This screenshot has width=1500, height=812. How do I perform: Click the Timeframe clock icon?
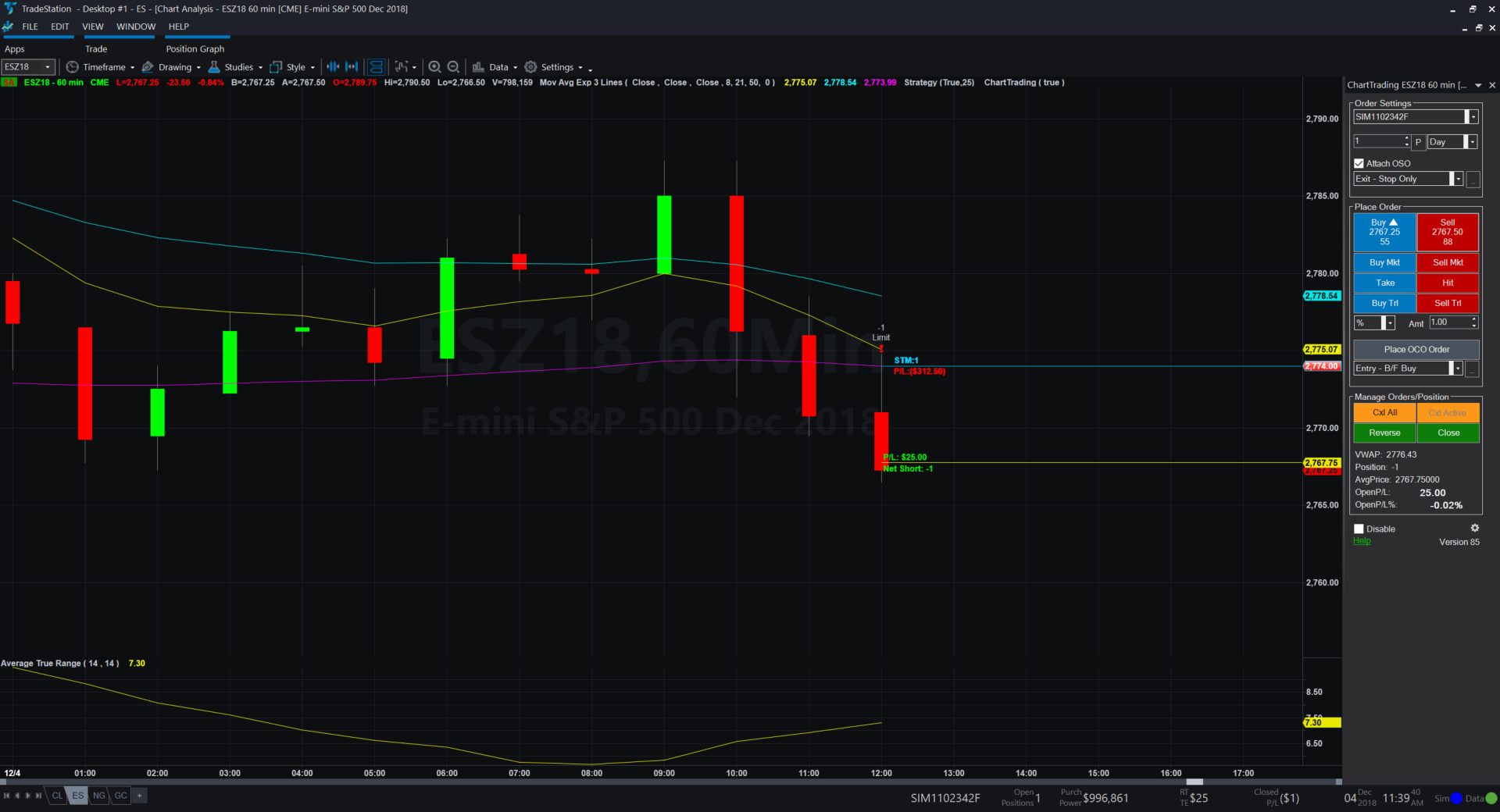point(72,67)
